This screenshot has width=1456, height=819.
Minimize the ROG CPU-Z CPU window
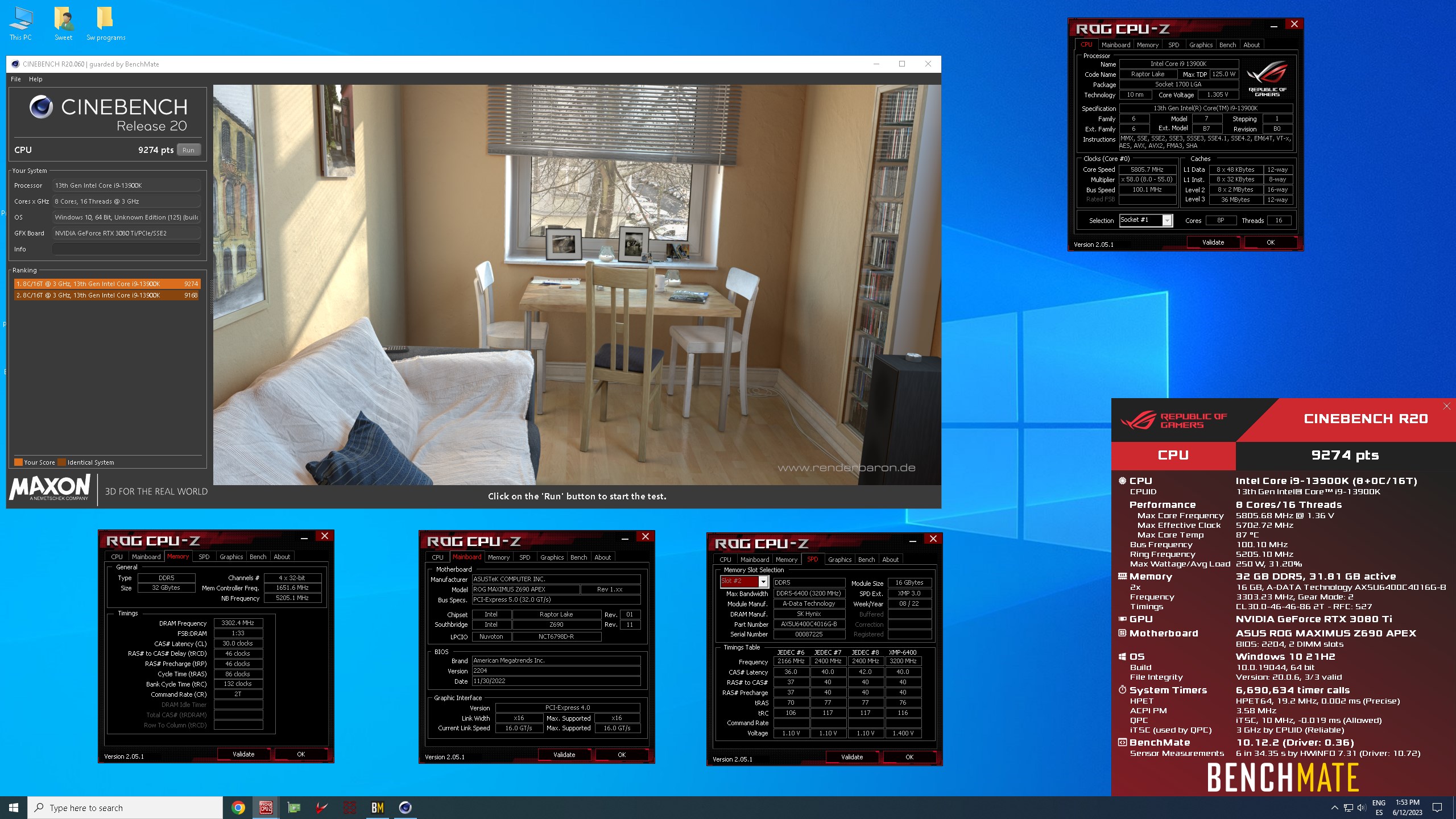[1274, 25]
